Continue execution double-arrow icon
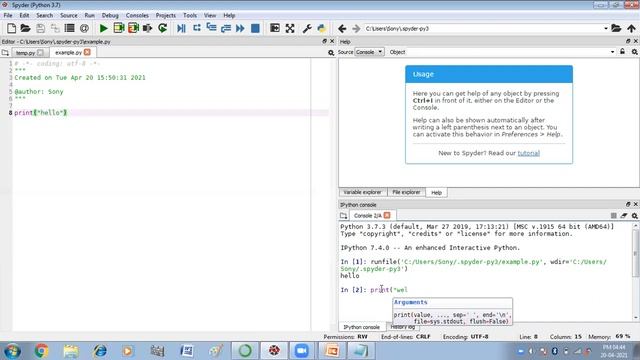Screen dimensions: 640x360 pyautogui.click(x=240, y=28)
